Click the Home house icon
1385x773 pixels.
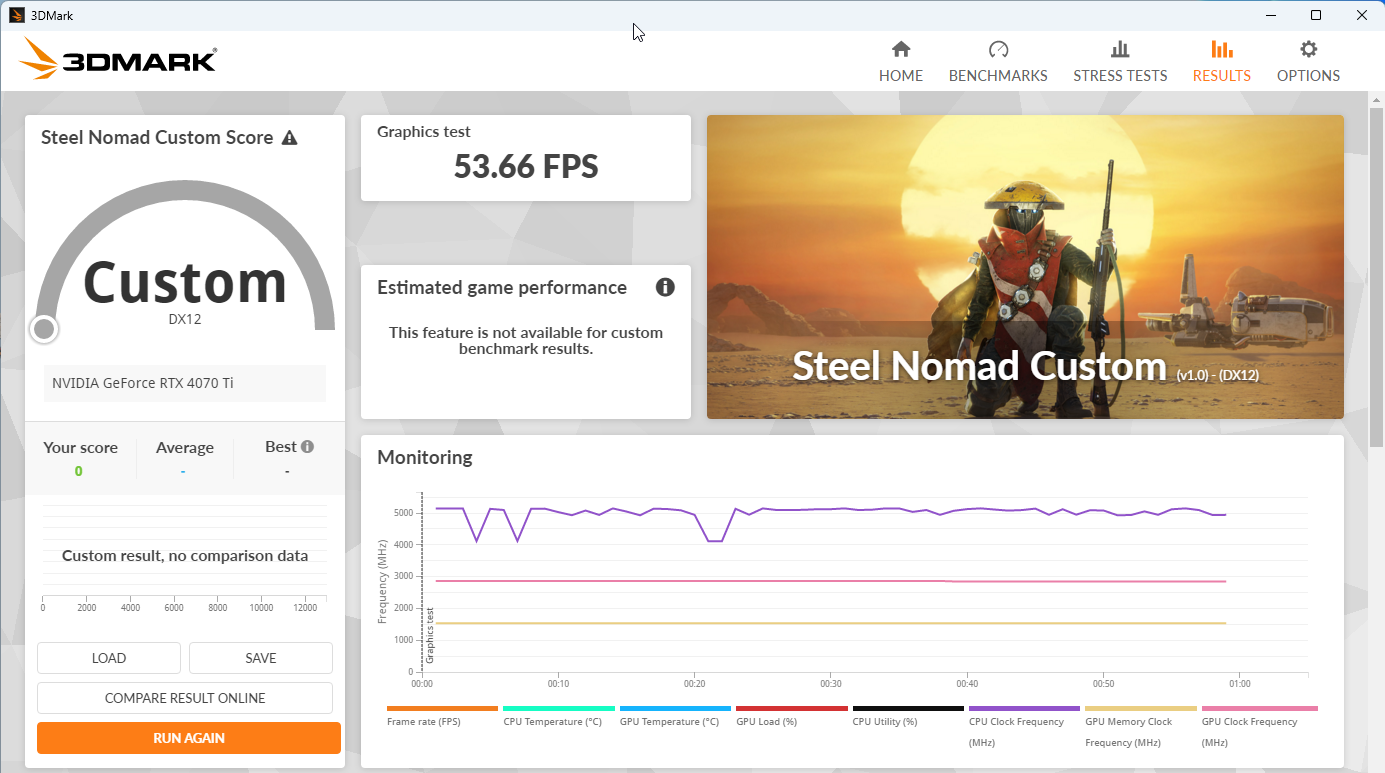[900, 49]
